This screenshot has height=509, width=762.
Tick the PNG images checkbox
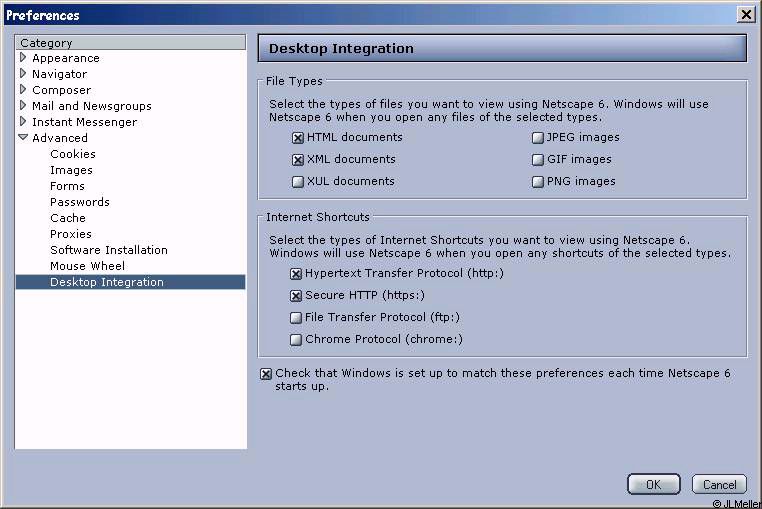pyautogui.click(x=537, y=182)
